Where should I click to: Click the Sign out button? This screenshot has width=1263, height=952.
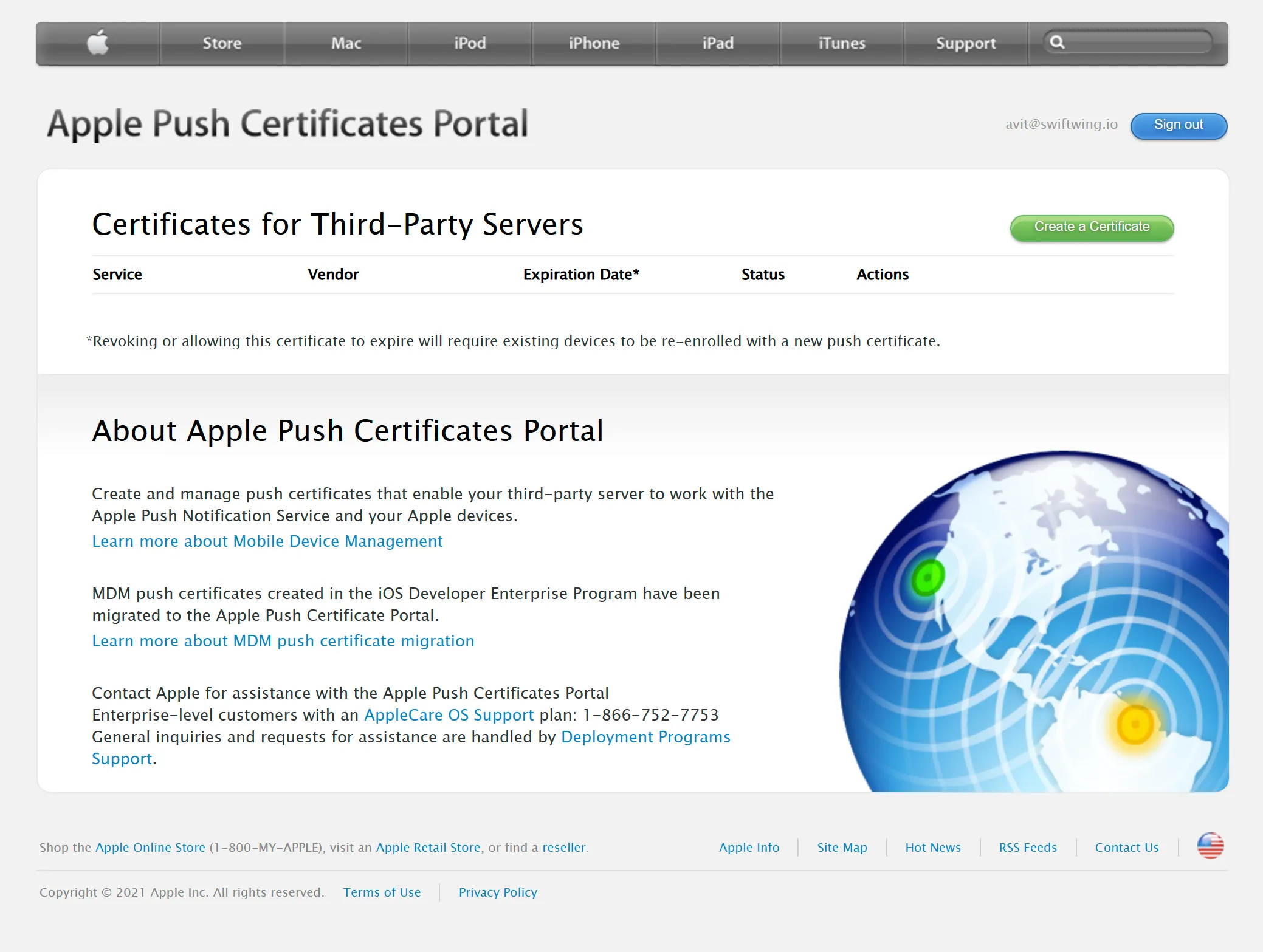click(x=1179, y=125)
